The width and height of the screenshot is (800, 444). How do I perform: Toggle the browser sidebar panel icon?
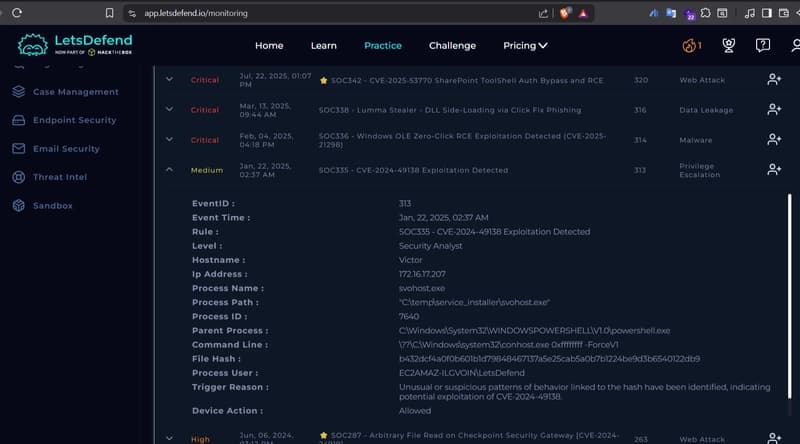[x=766, y=13]
